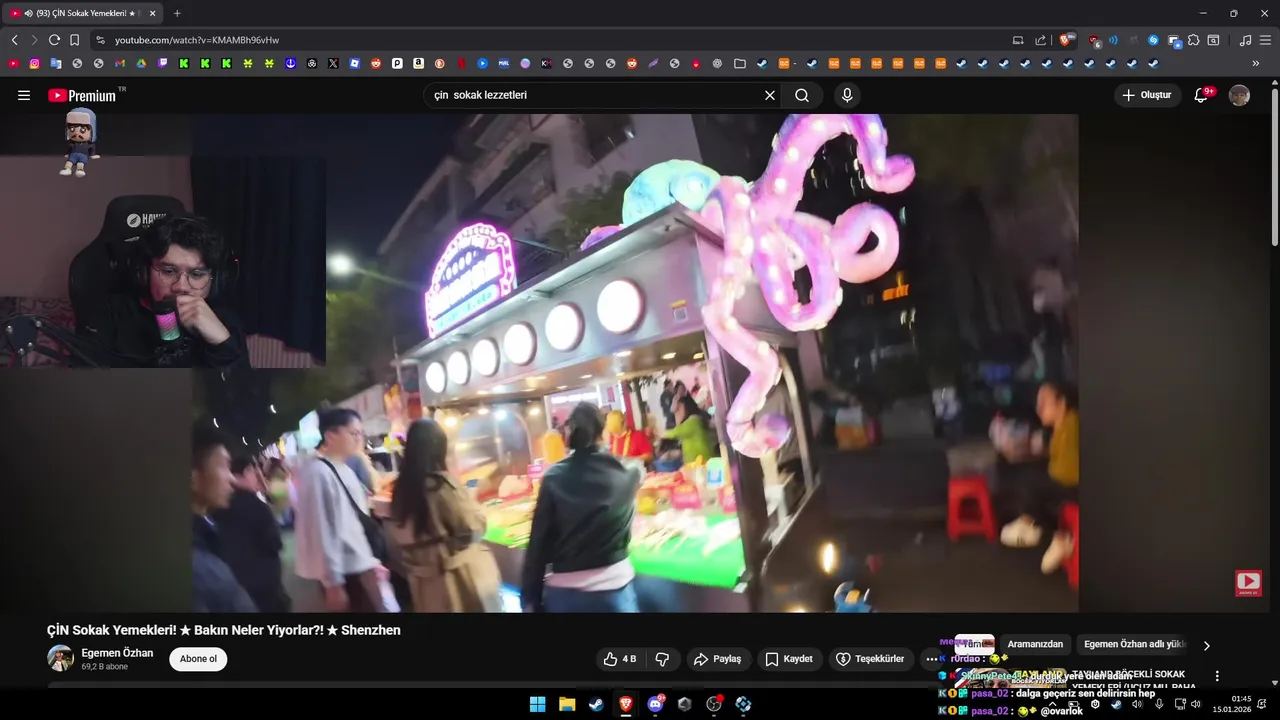Screen dimensions: 1280x720
Task: Open Windows Start menu
Action: click(x=537, y=704)
